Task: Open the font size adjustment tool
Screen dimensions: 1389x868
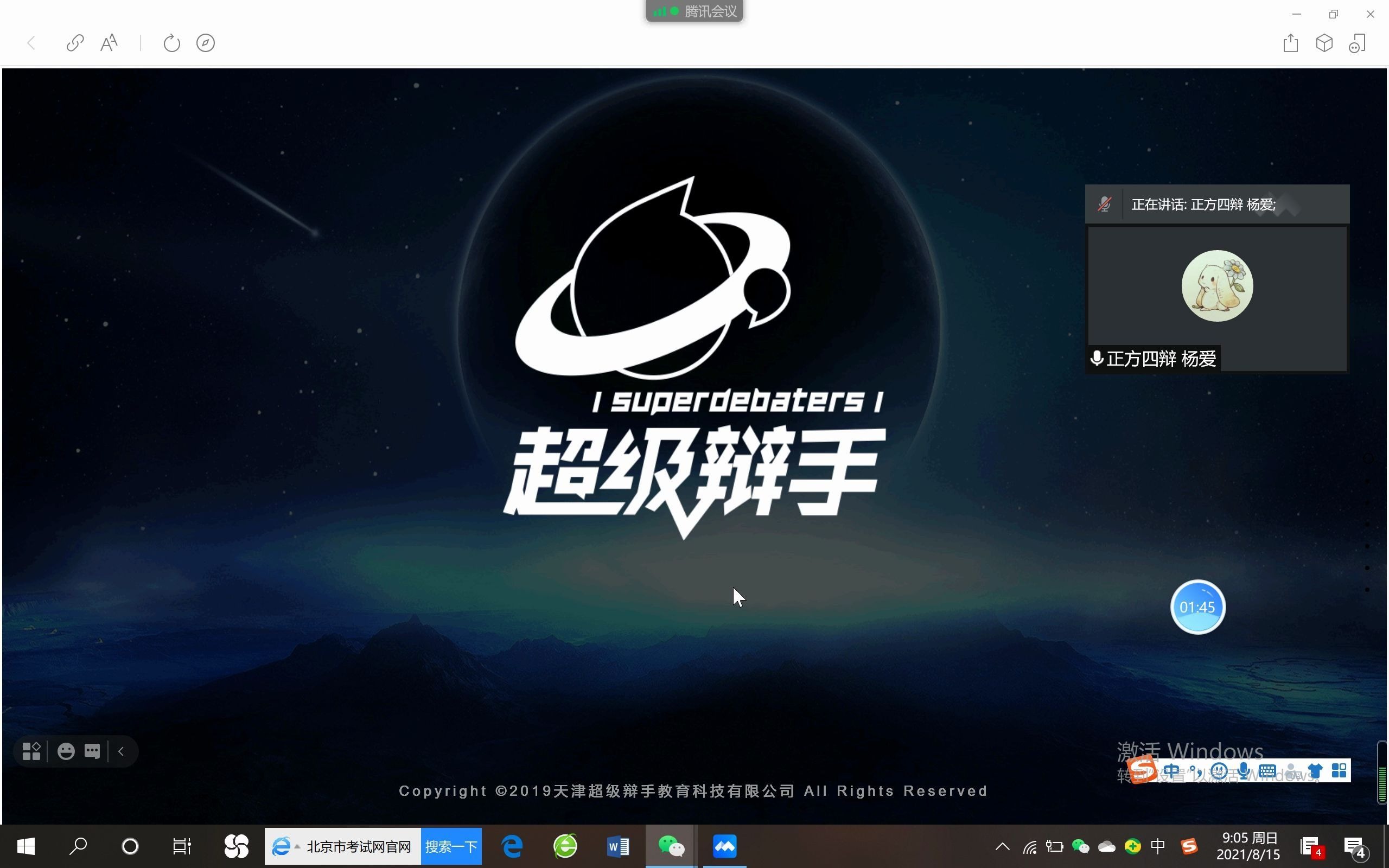Action: click(109, 43)
